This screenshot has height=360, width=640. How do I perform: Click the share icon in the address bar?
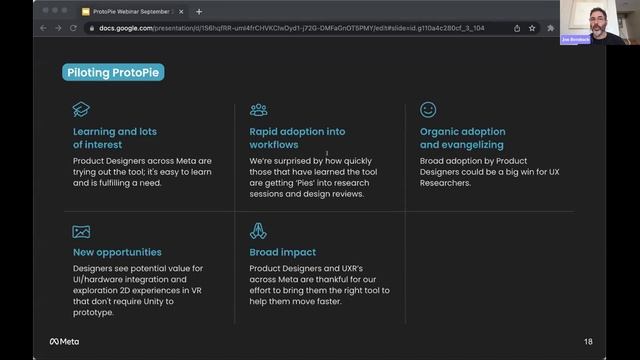coord(517,28)
